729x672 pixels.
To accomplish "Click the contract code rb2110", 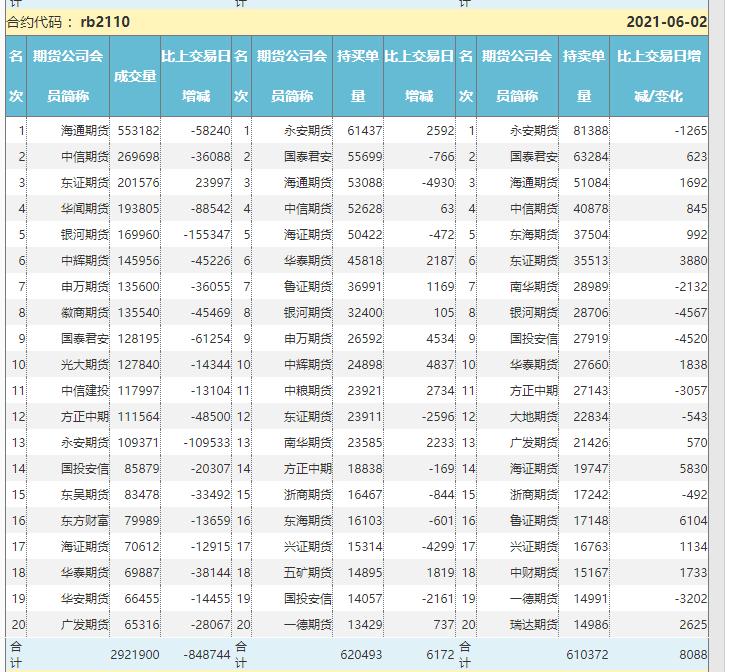I will [x=105, y=22].
